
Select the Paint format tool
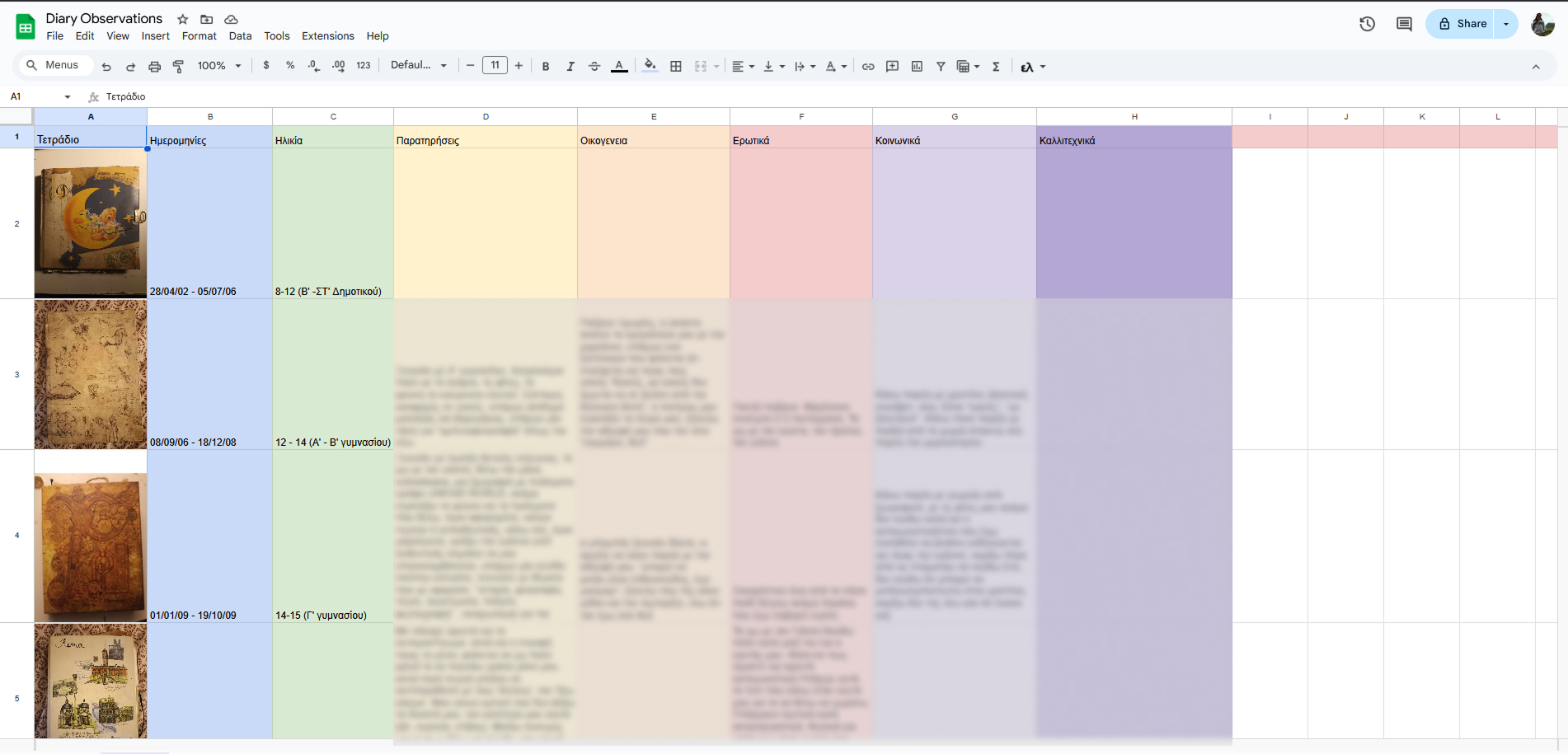[178, 67]
